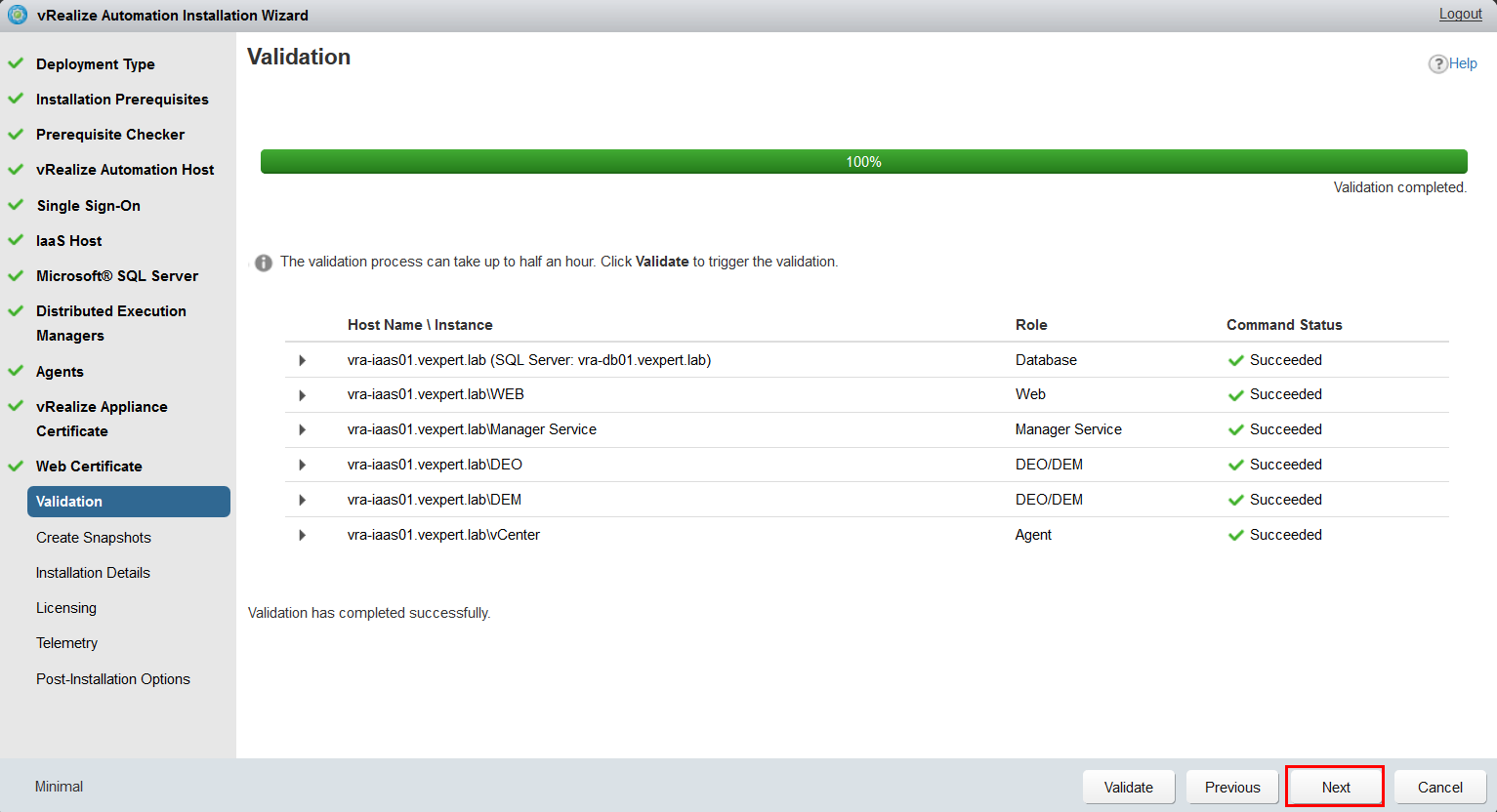Click 'Validation has completed successfully.' message
Viewport: 1497px width, 812px height.
point(369,613)
